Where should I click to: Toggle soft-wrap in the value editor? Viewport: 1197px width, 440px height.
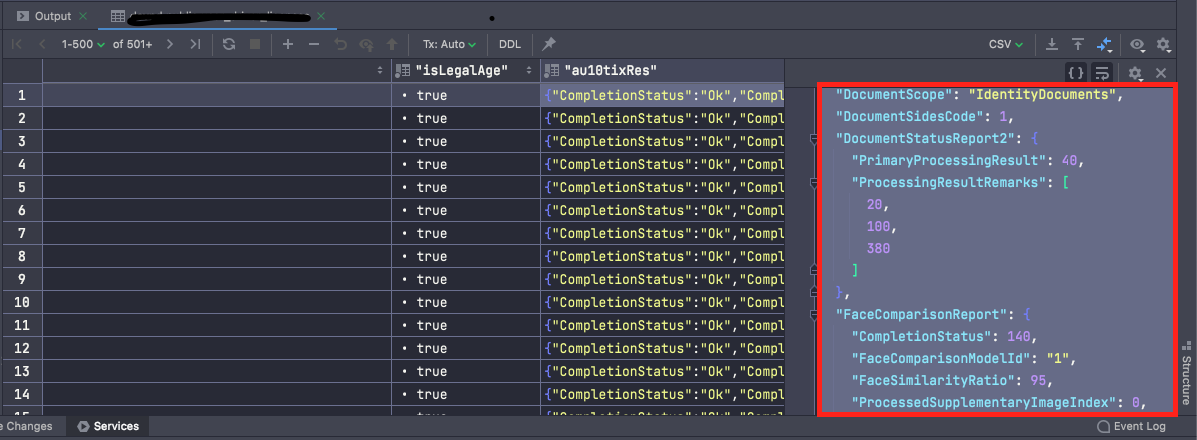[1102, 72]
